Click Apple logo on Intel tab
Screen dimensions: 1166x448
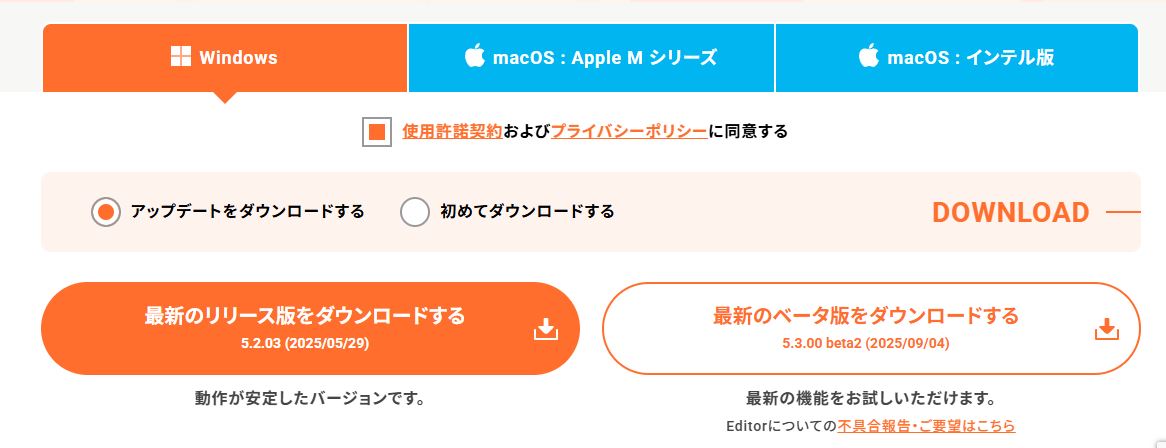(x=868, y=56)
